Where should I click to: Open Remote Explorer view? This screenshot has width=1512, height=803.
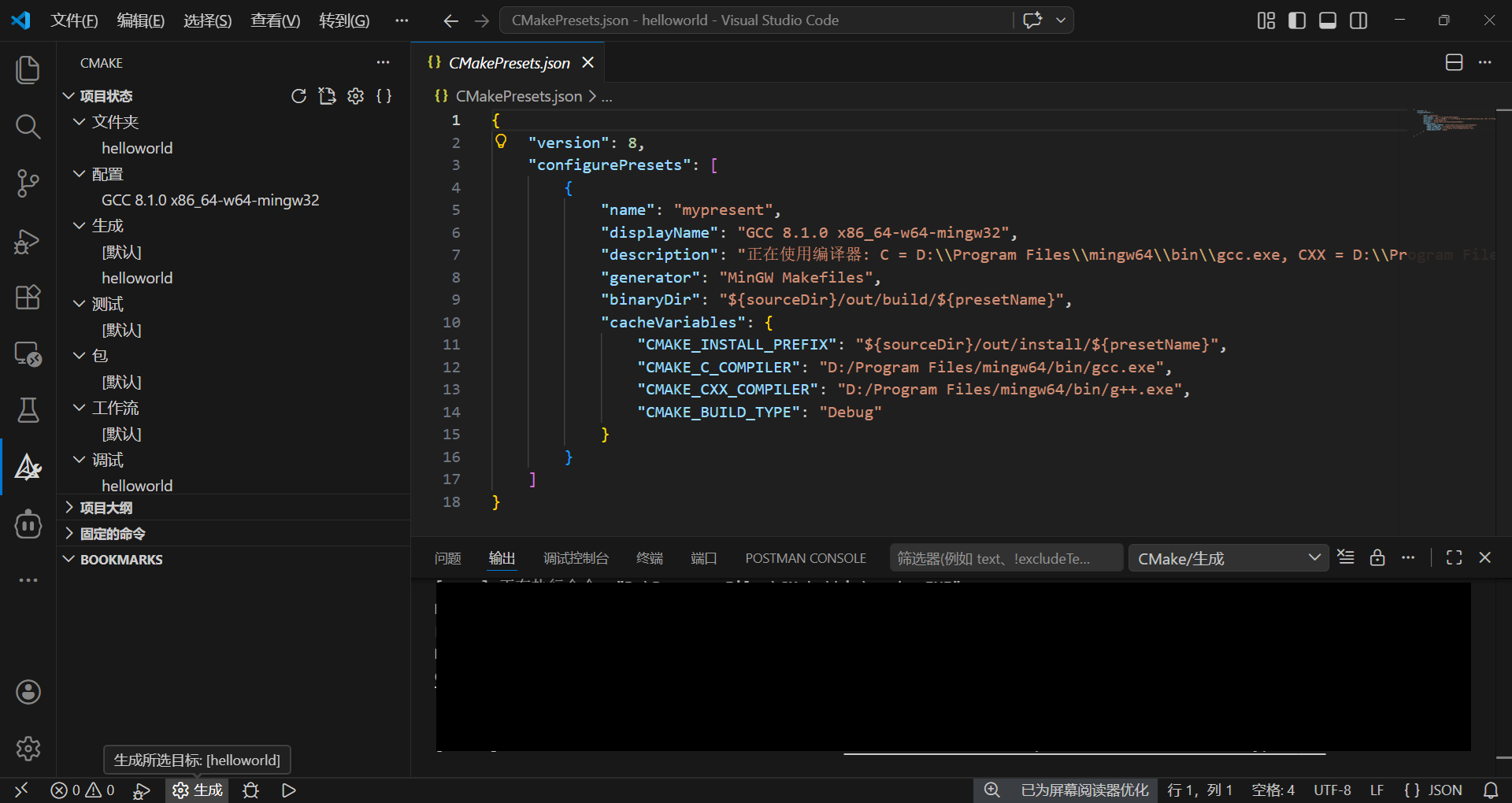tap(28, 353)
